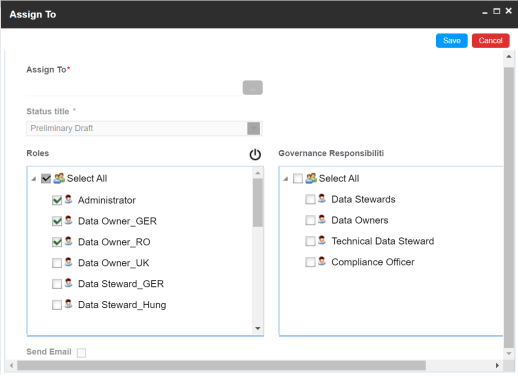Click the Data Owner_RO user icon
This screenshot has width=518, height=375.
tap(68, 241)
